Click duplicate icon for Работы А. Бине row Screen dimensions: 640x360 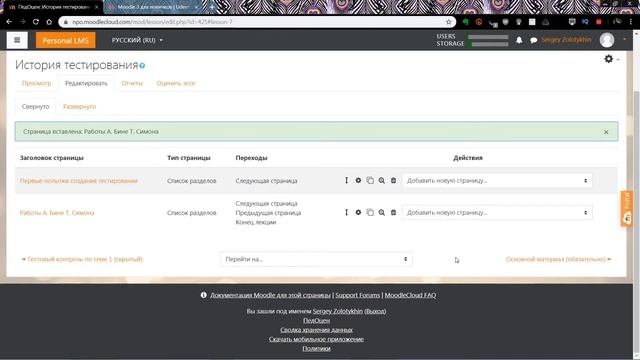[370, 212]
